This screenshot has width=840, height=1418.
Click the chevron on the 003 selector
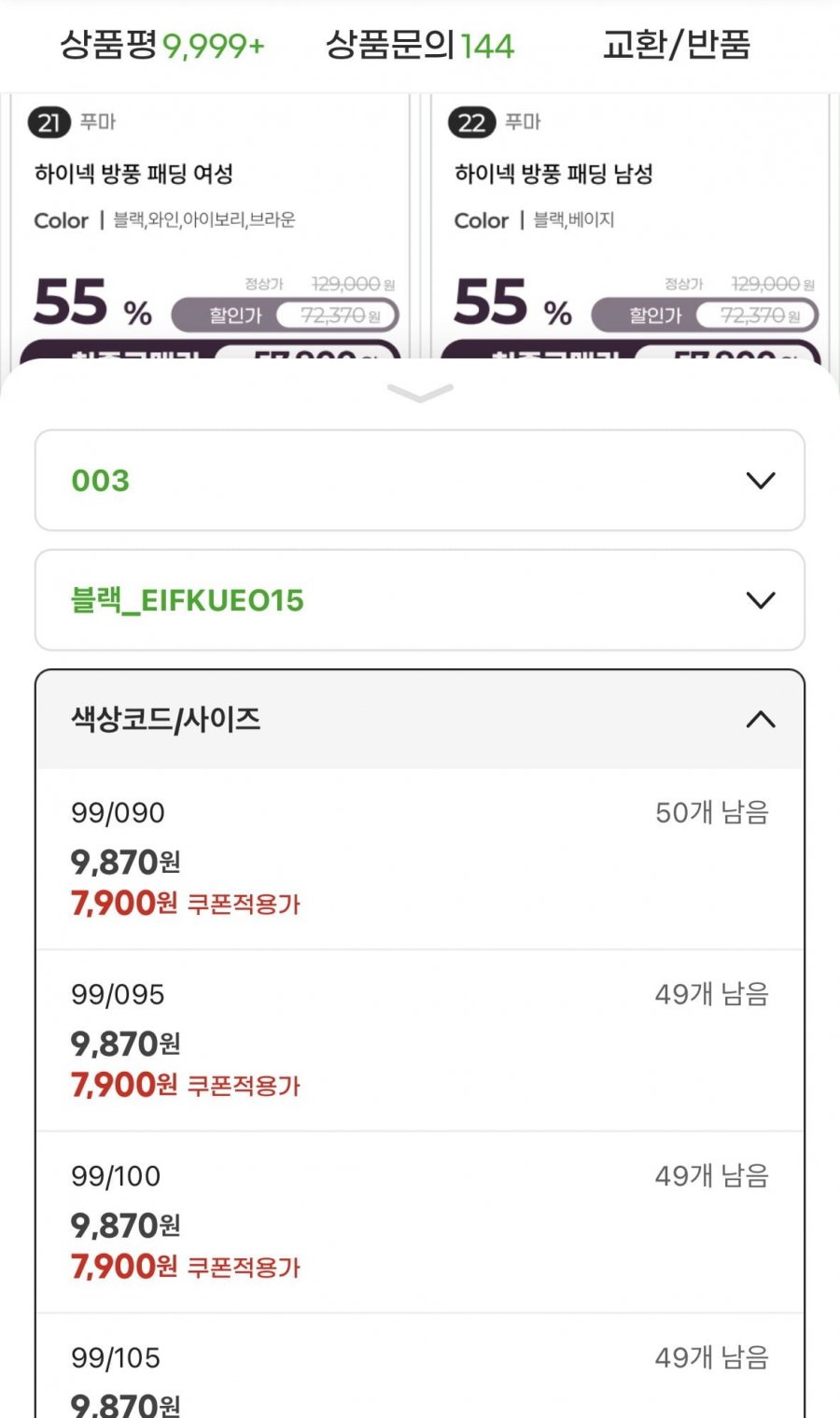(x=761, y=481)
